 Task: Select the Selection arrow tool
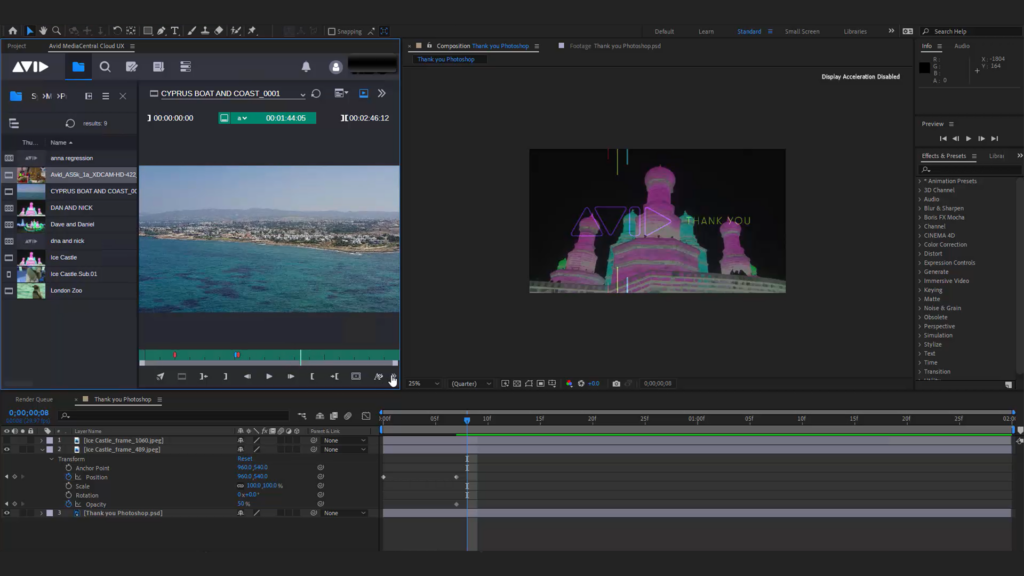pos(29,31)
